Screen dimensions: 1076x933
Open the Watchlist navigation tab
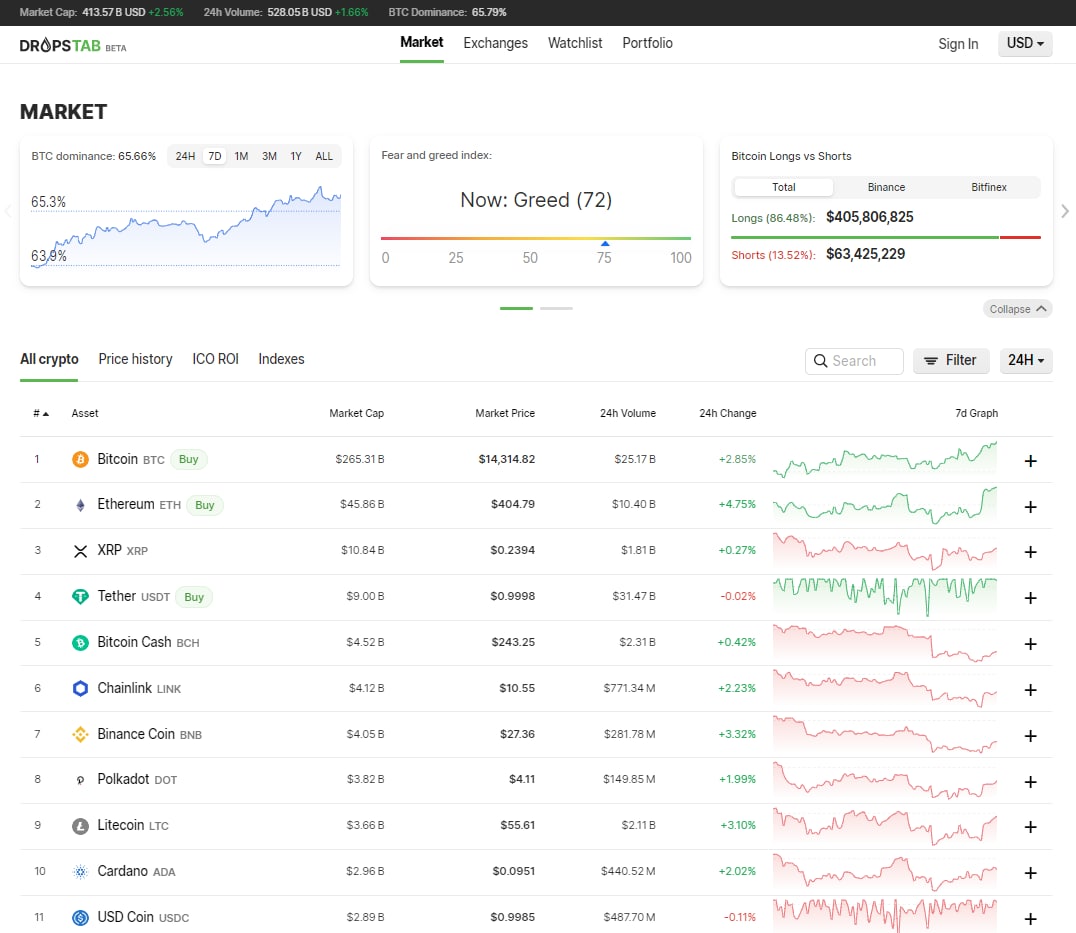(x=575, y=43)
